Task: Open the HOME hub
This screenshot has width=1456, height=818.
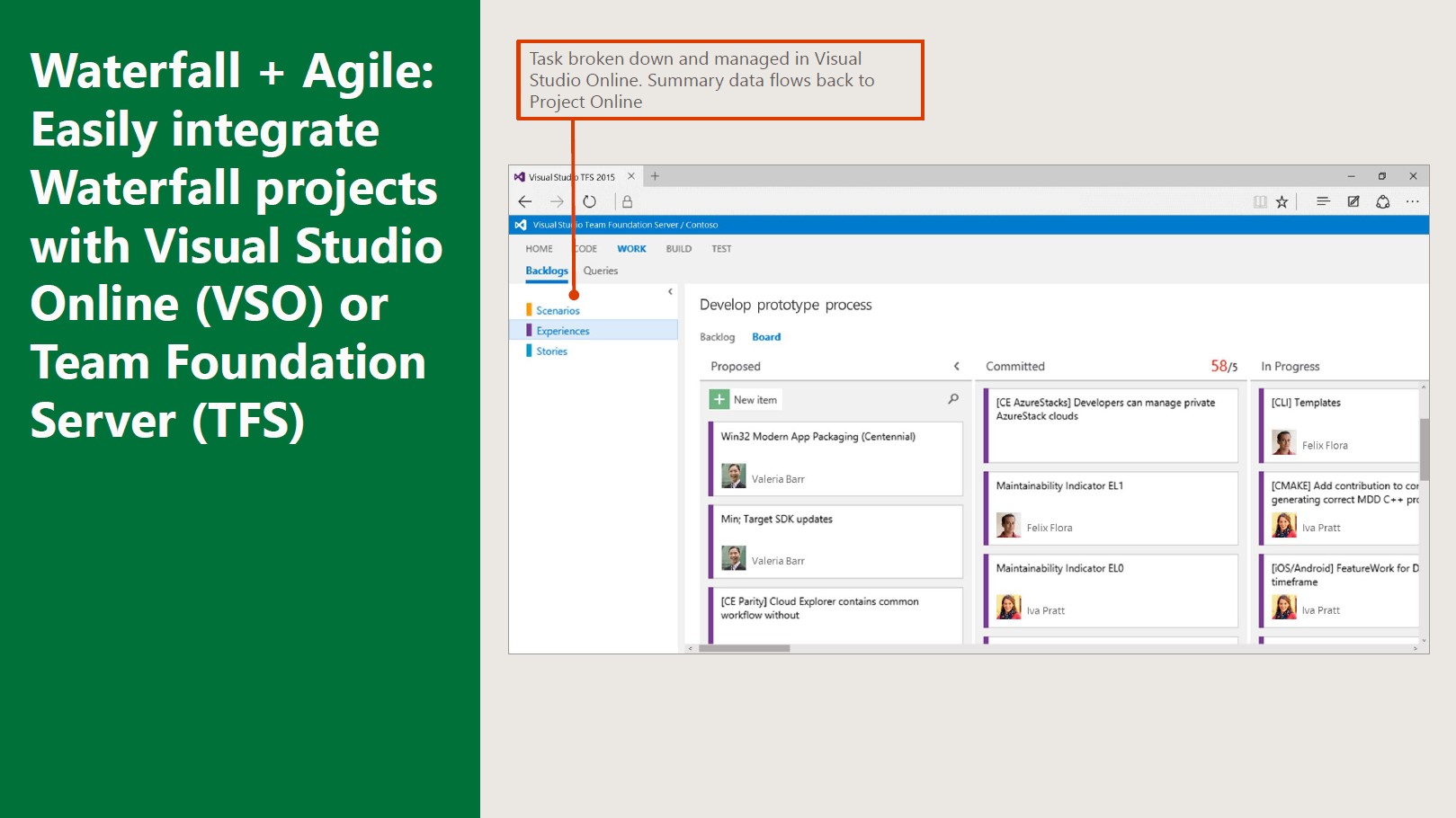Action: point(540,249)
